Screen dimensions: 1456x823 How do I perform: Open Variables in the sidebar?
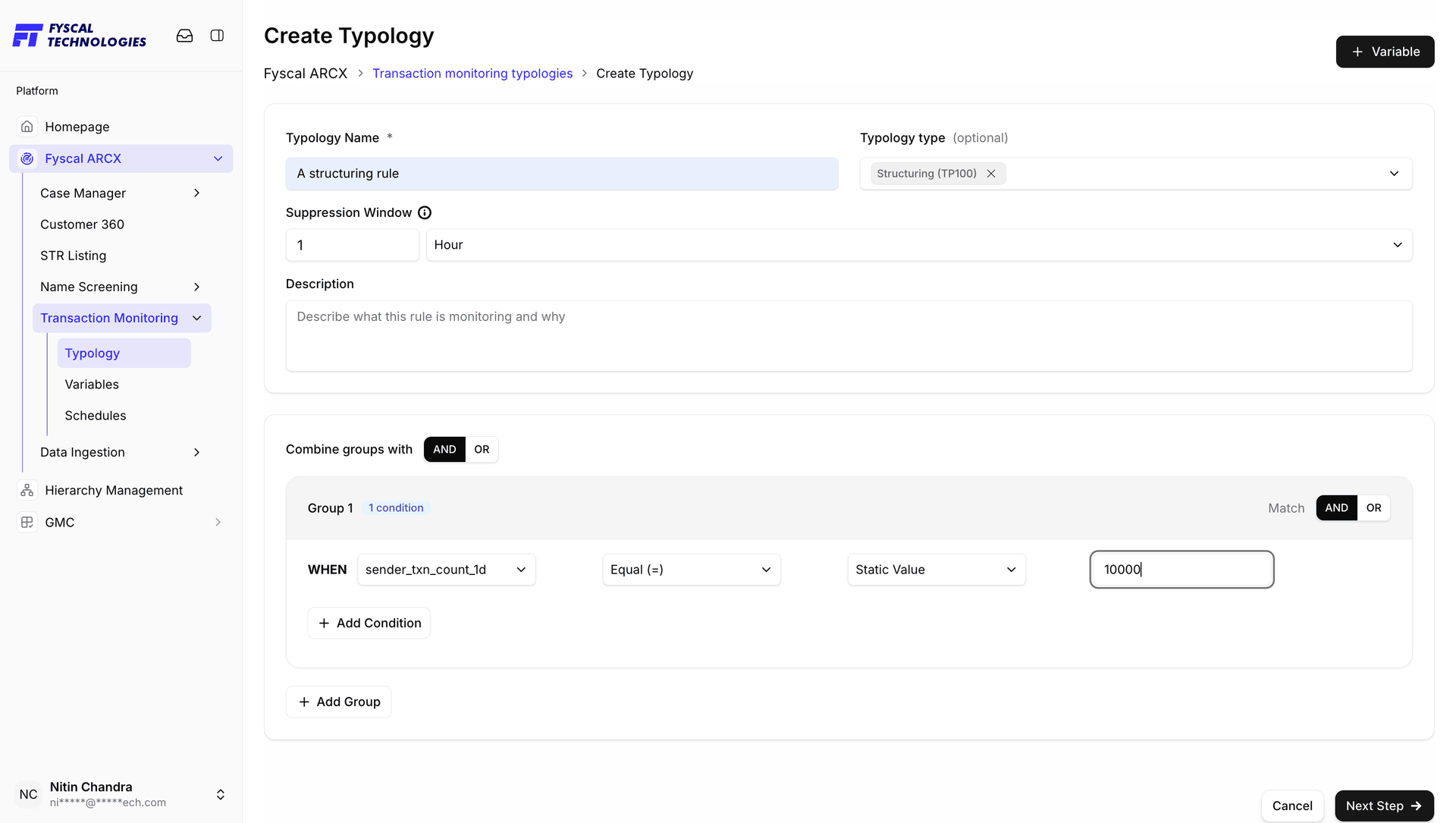coord(92,385)
